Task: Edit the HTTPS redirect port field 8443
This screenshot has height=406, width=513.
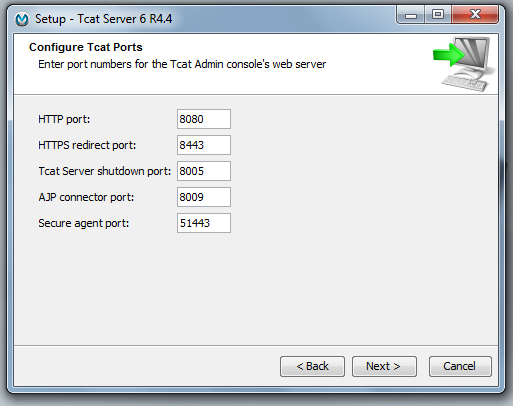Action: point(204,145)
